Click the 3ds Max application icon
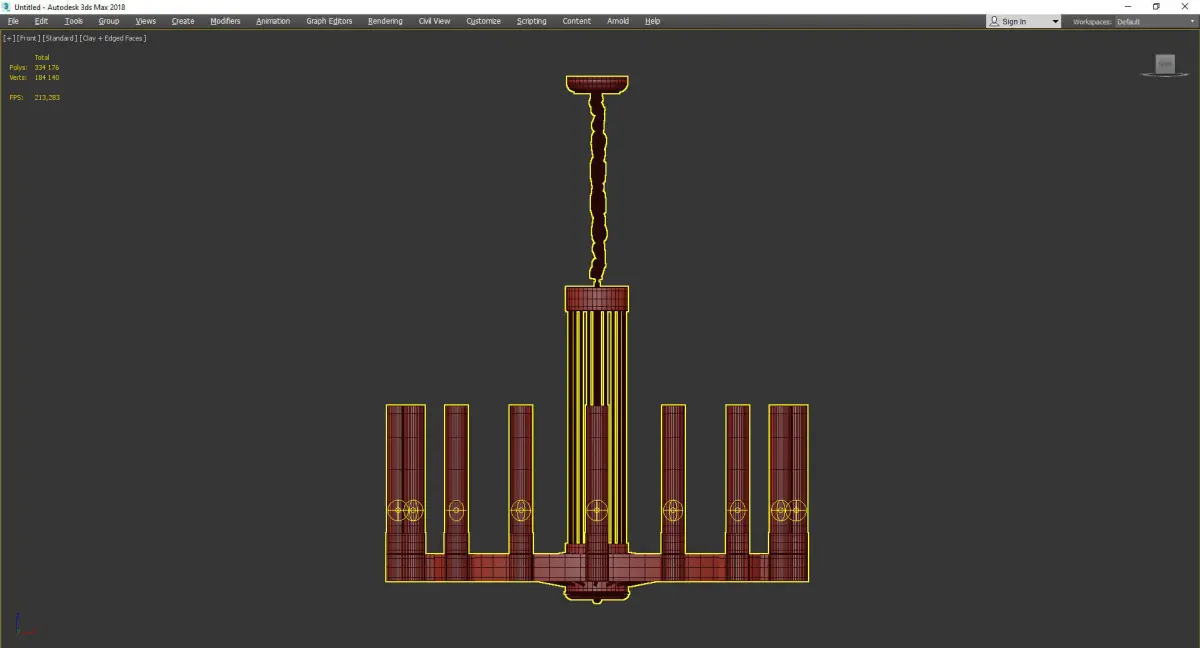 [x=7, y=7]
